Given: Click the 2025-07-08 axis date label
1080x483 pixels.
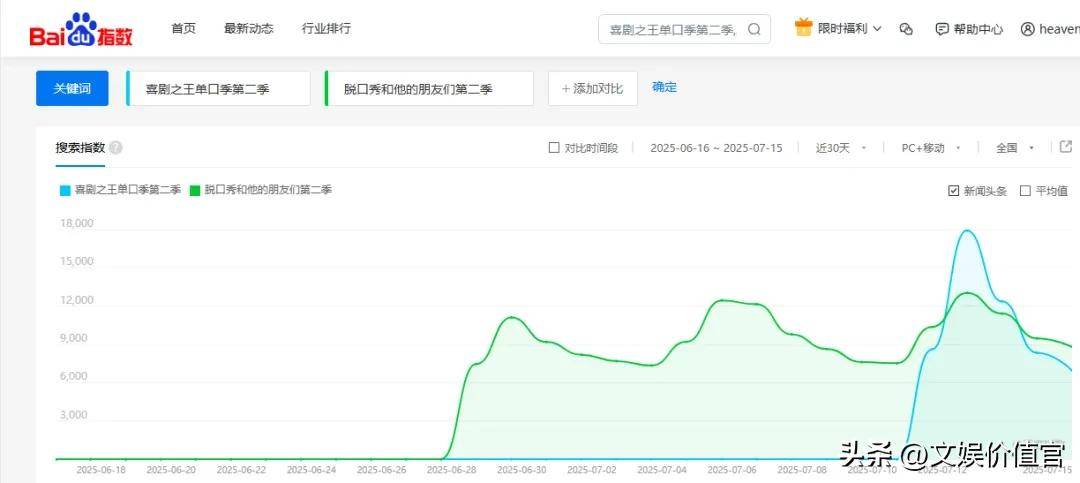Looking at the screenshot, I should (802, 470).
